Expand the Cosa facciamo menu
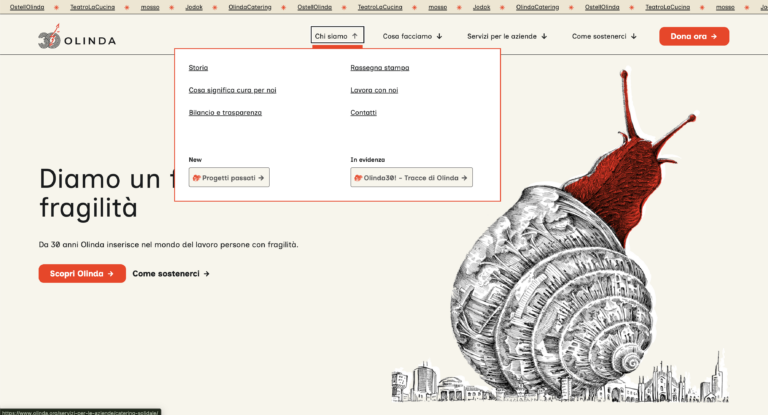The height and width of the screenshot is (415, 768). click(412, 36)
